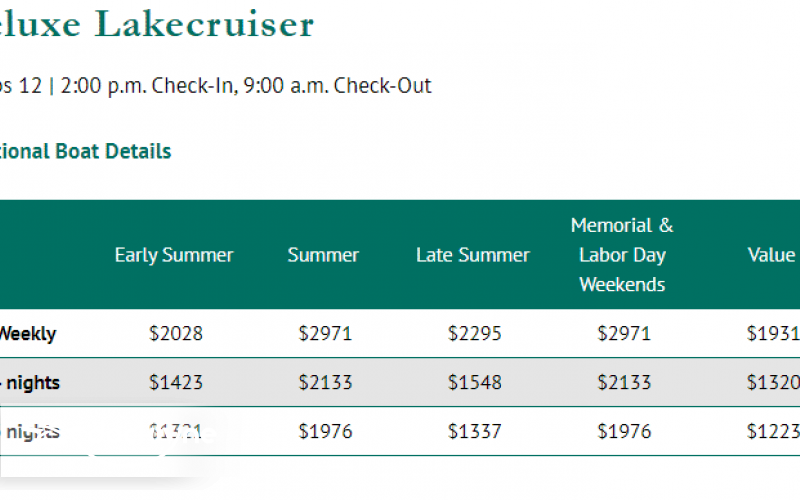The height and width of the screenshot is (500, 800).
Task: Click the Deluxe Lakecruiser page heading
Action: (x=155, y=24)
